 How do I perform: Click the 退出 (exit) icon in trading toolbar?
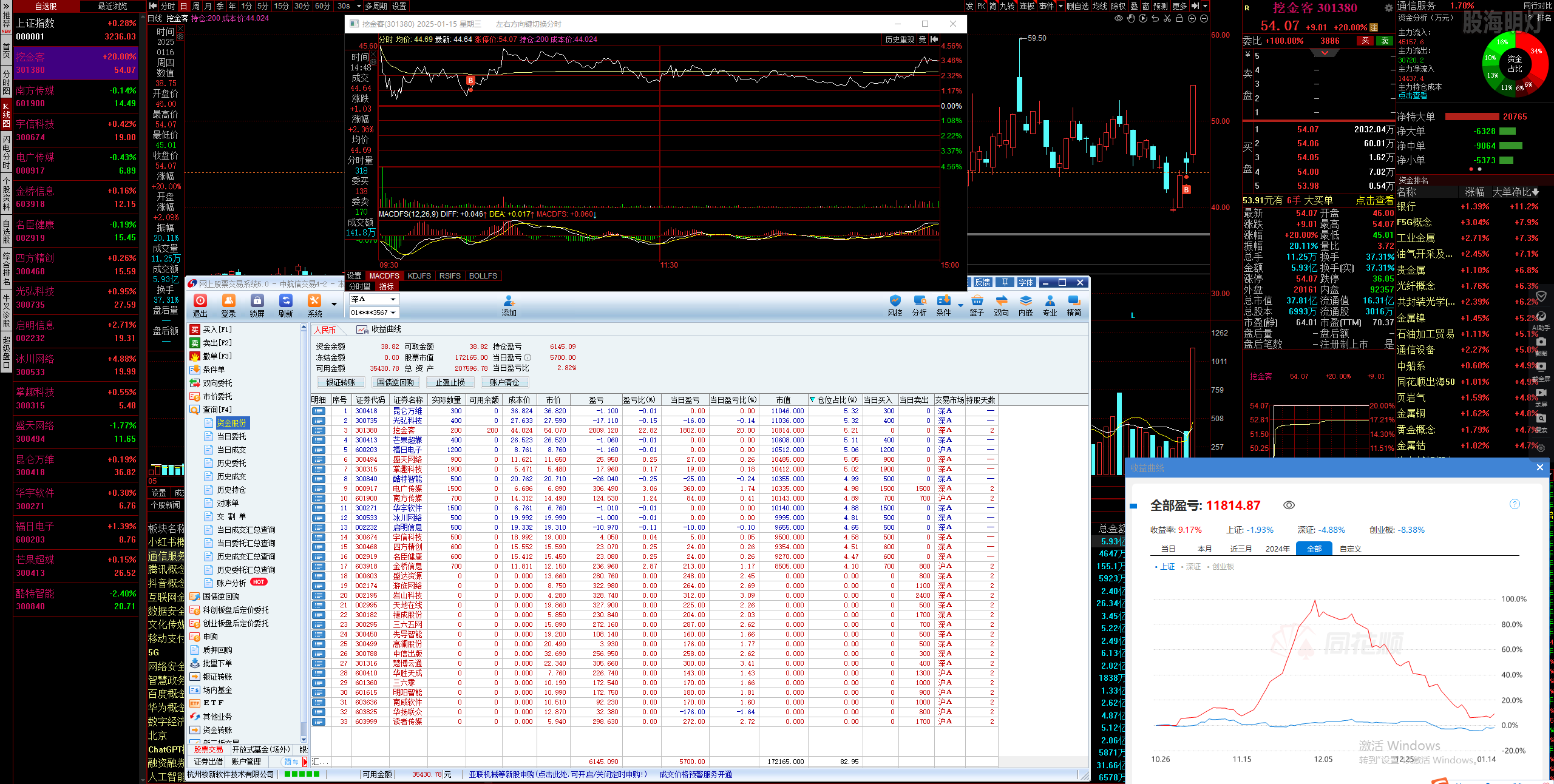(x=200, y=305)
